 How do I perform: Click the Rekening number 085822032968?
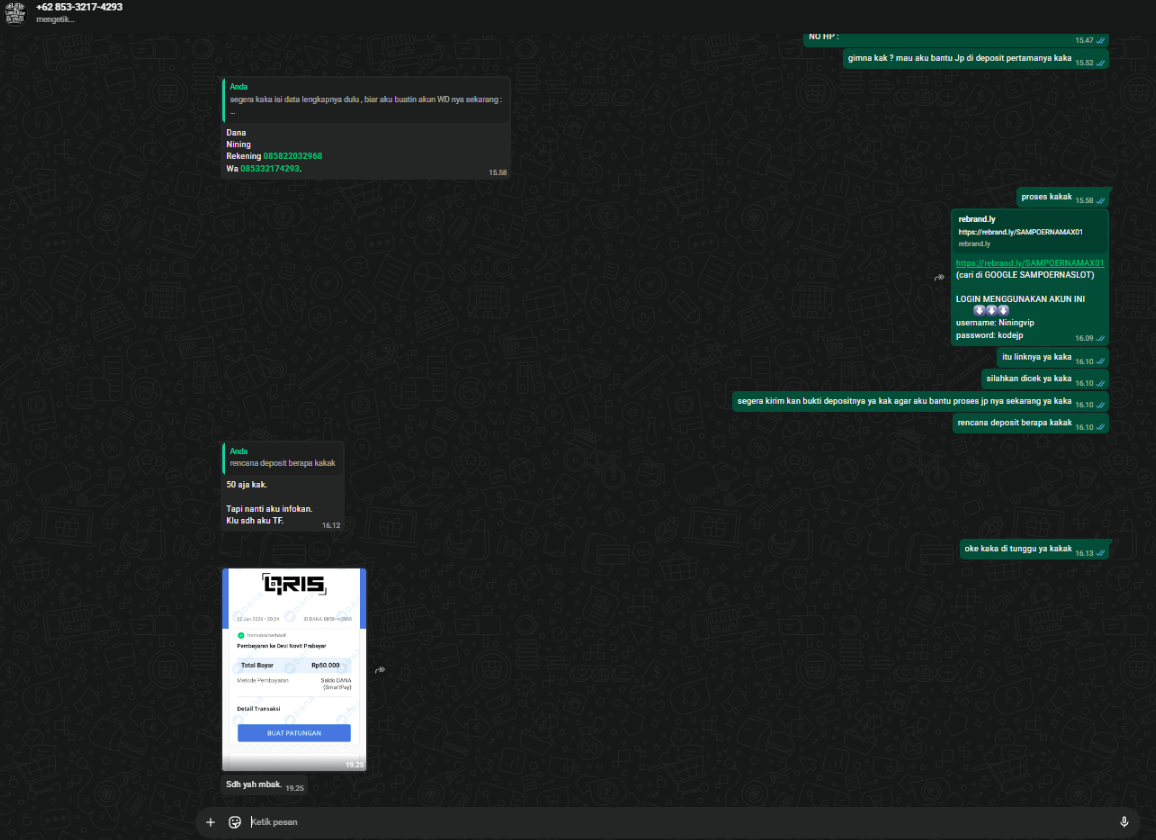tap(293, 156)
